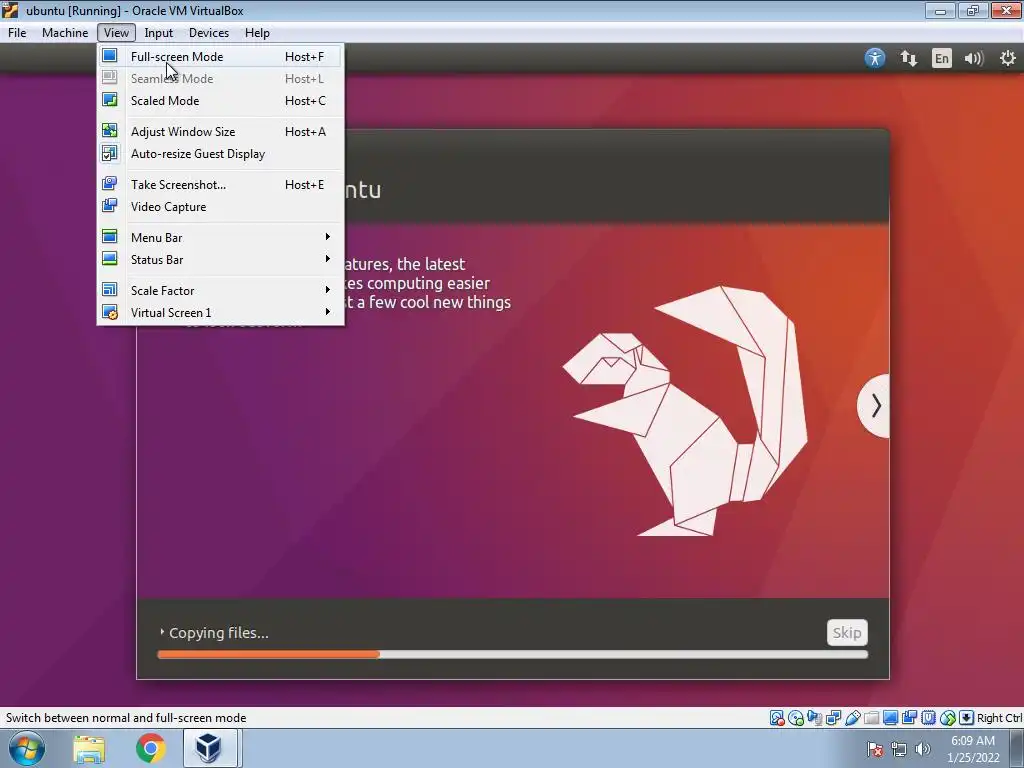The width and height of the screenshot is (1024, 768).
Task: Expand the Menu Bar submenu
Action: tap(220, 237)
